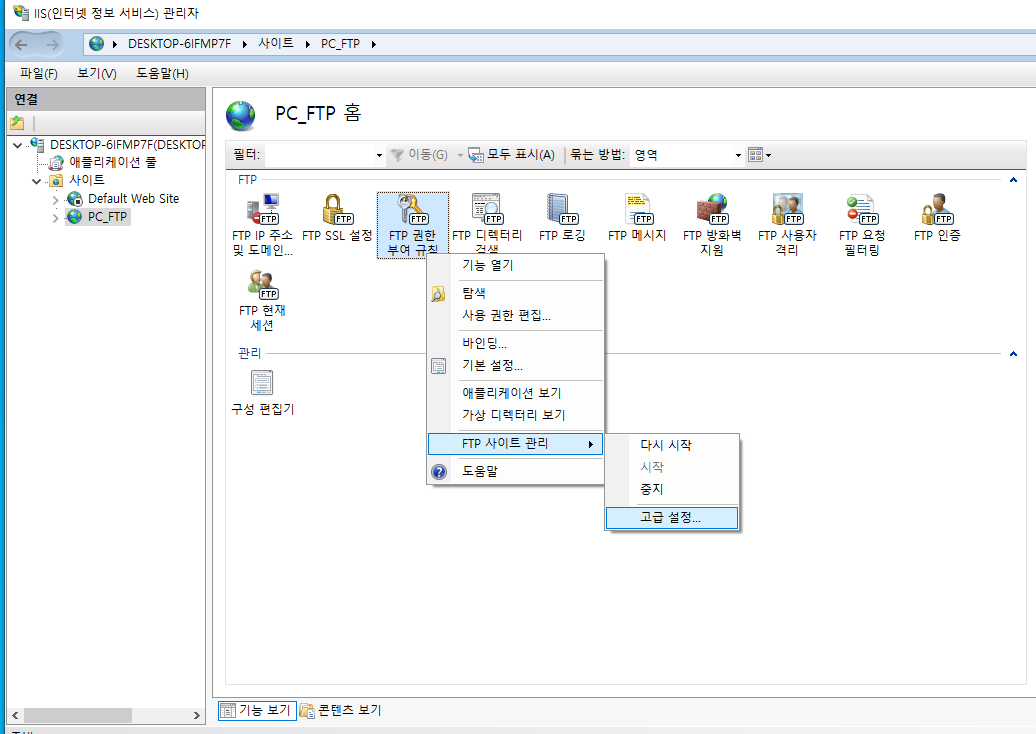This screenshot has height=734, width=1036.
Task: Open view mode dropdown arrow
Action: tap(768, 155)
